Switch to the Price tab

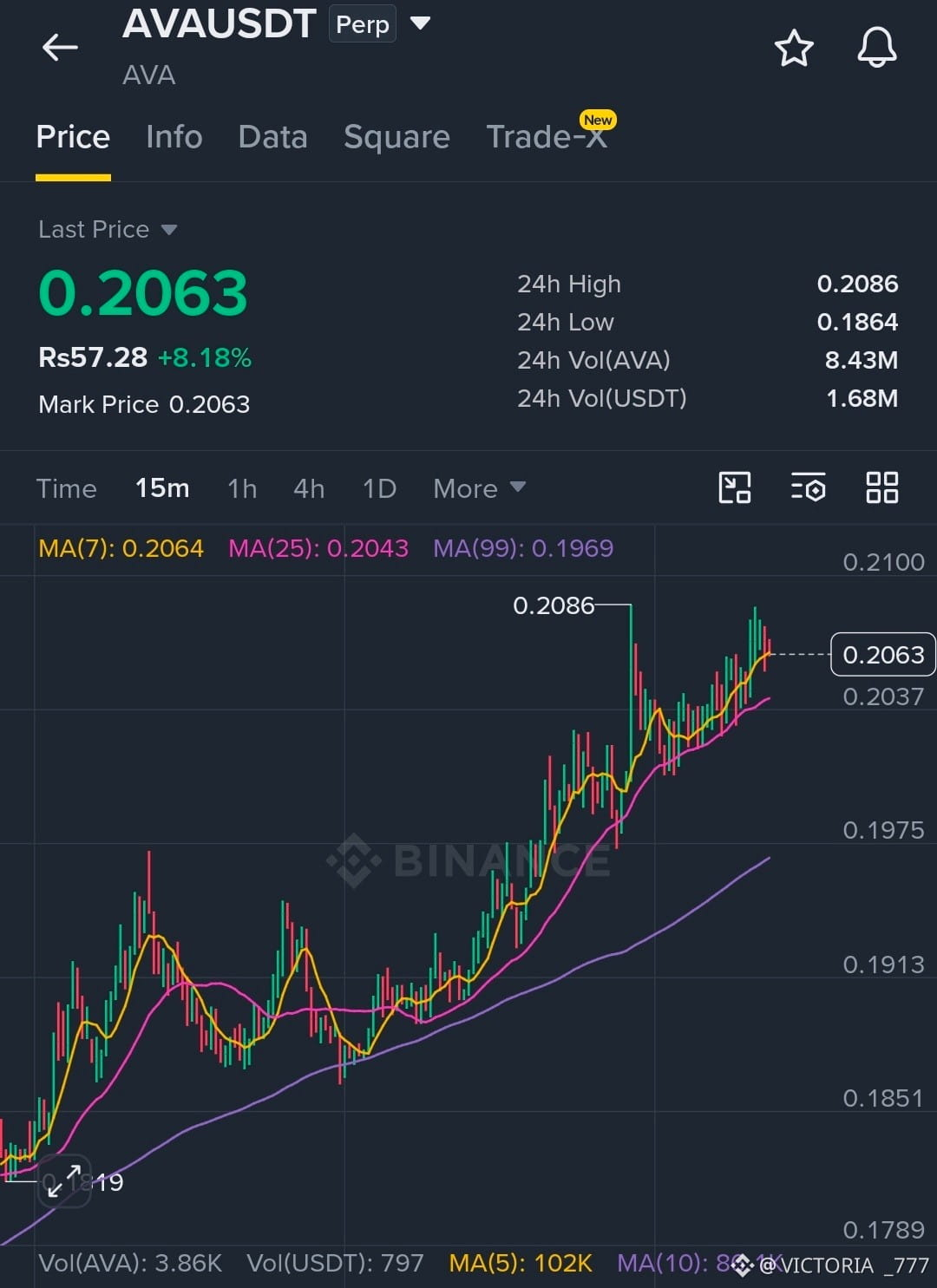(x=73, y=137)
